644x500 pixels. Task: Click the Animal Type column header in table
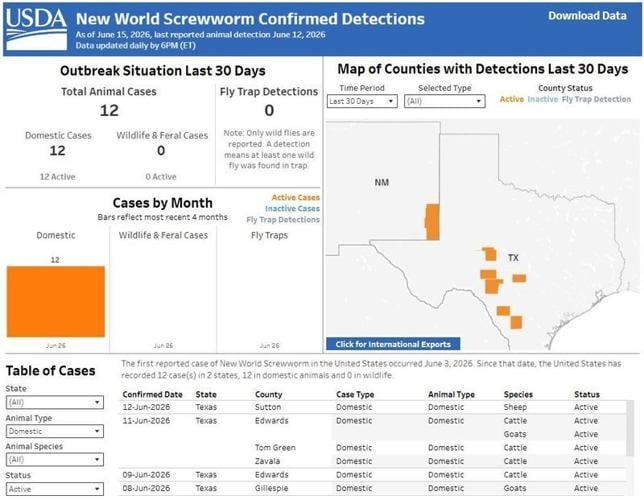(451, 394)
